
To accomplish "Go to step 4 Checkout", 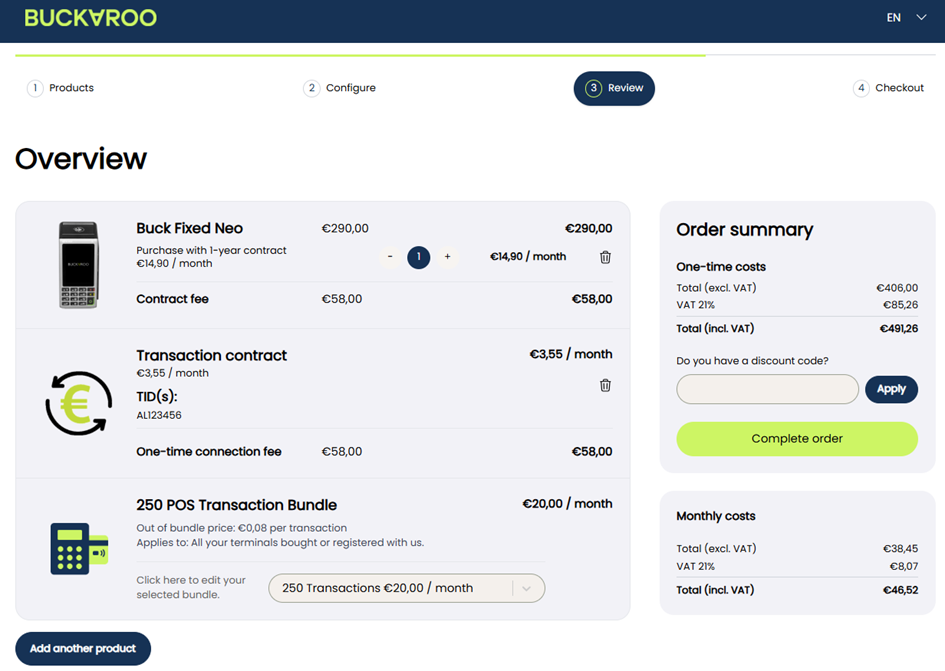I will pos(888,88).
